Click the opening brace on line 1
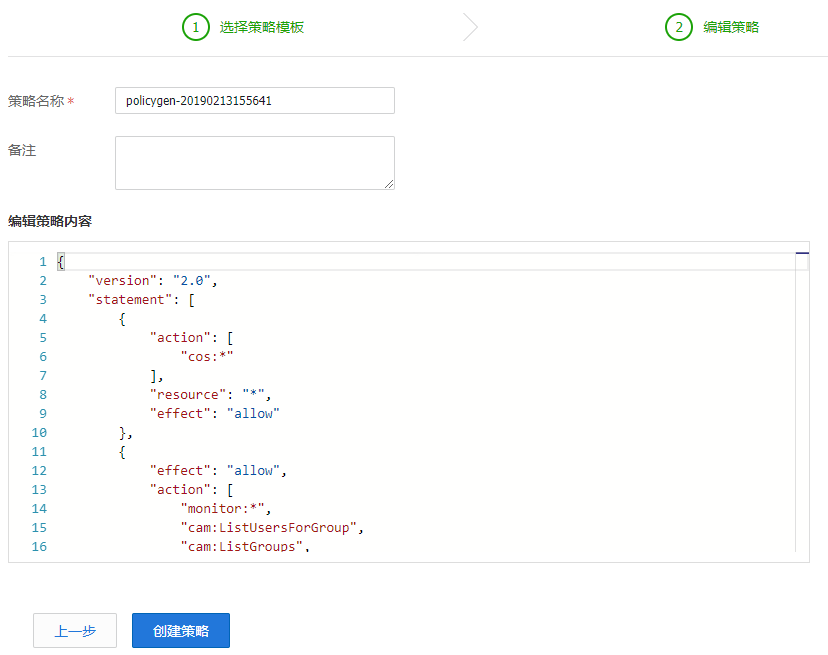 tap(61, 262)
